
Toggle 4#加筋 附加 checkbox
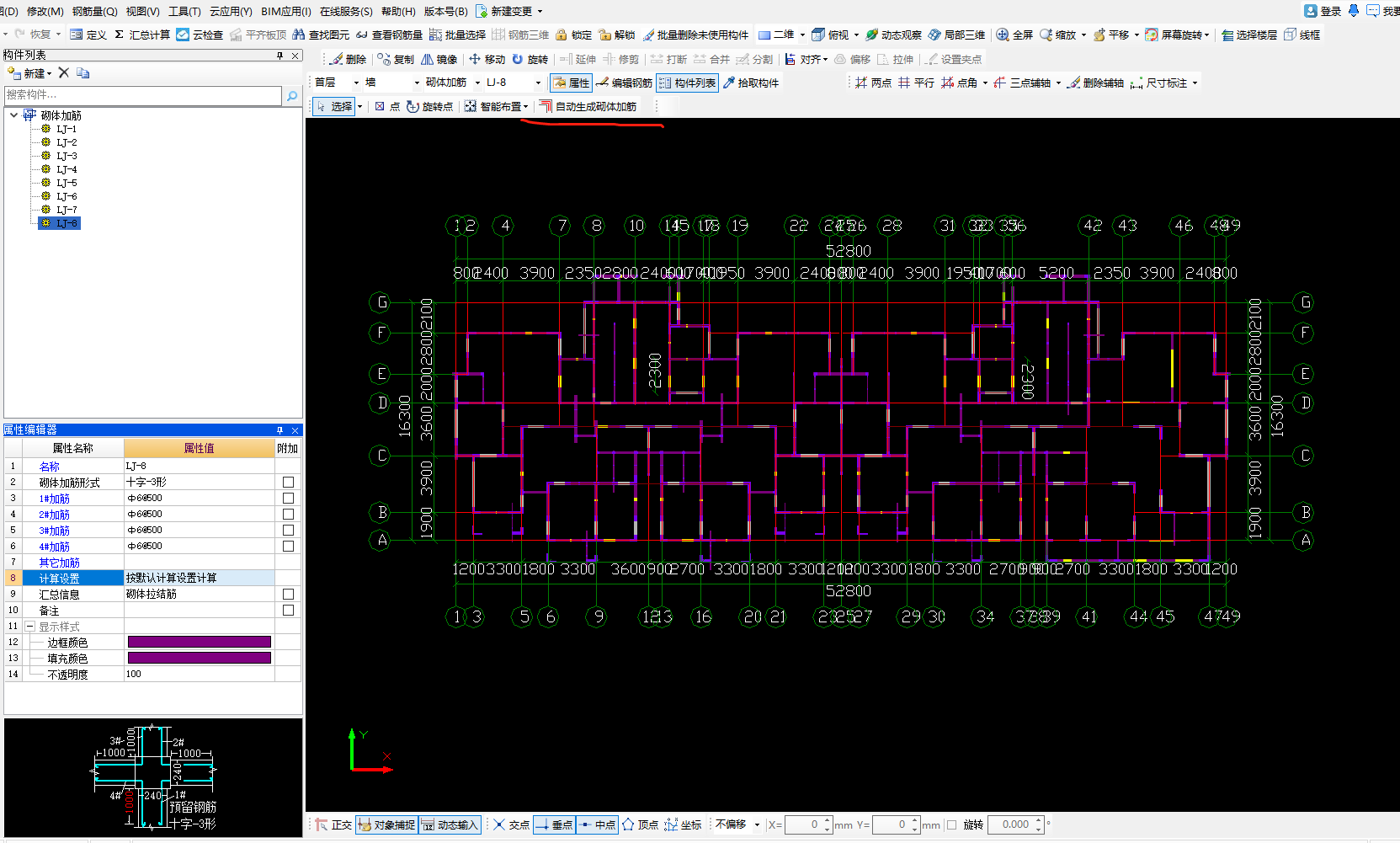click(x=288, y=547)
